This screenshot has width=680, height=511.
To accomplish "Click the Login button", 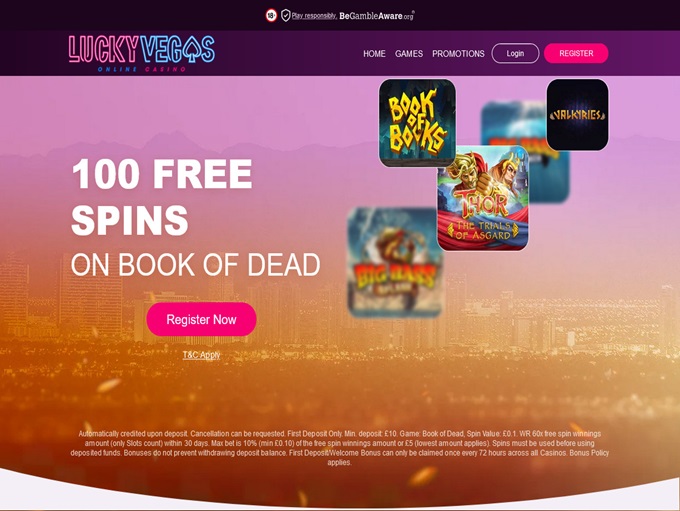I will [515, 53].
